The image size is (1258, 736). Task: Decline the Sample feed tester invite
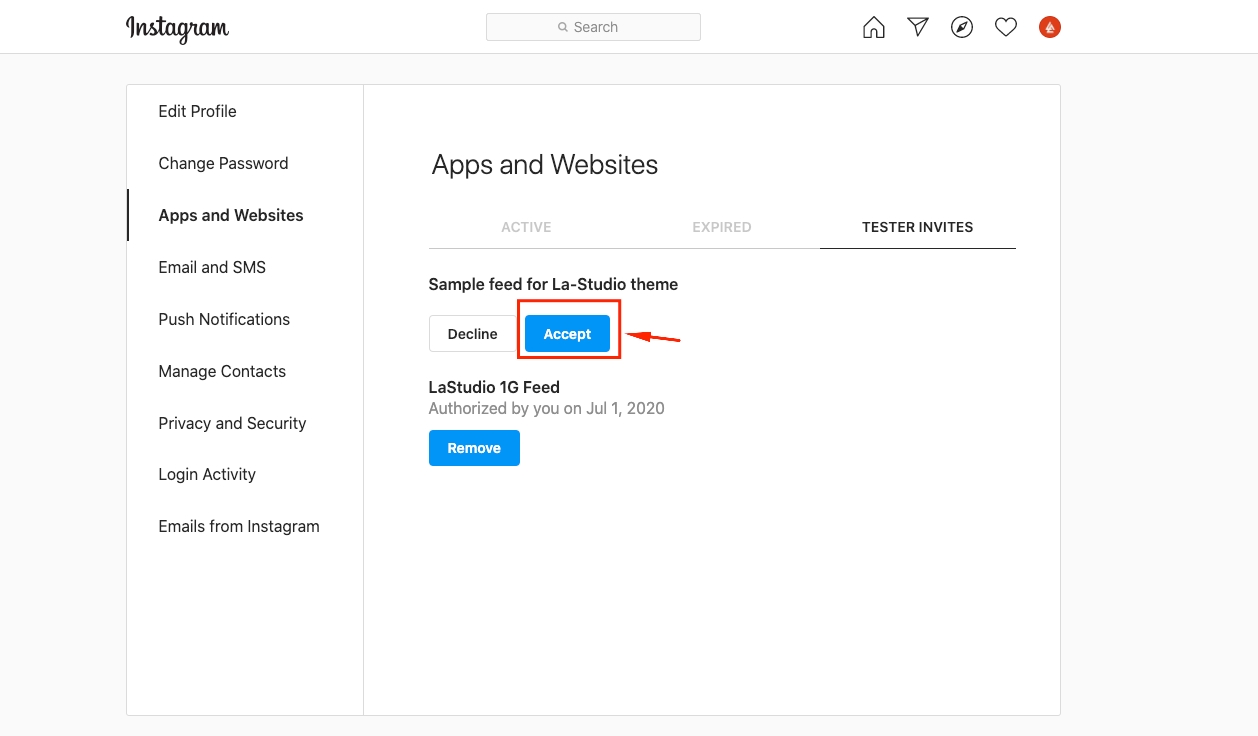point(472,334)
